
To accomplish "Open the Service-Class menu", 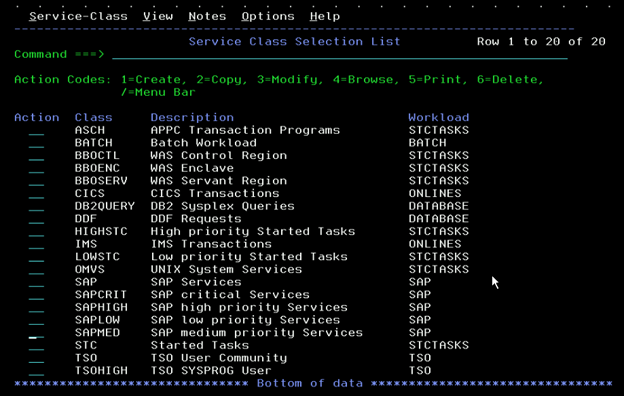I will (x=78, y=16).
